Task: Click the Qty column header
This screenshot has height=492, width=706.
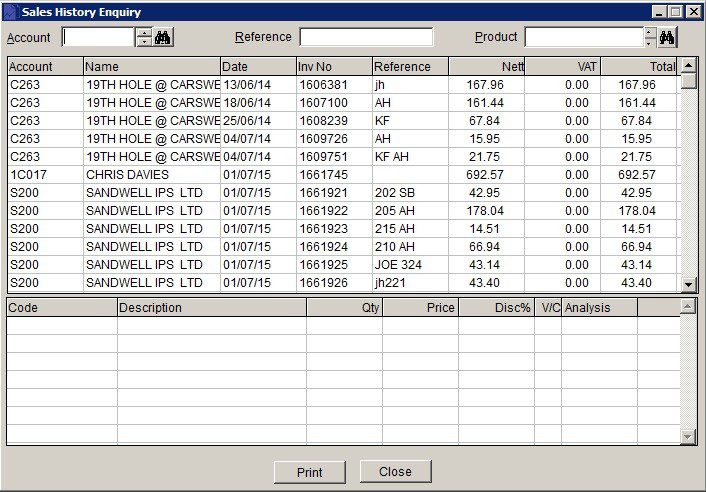Action: (344, 308)
